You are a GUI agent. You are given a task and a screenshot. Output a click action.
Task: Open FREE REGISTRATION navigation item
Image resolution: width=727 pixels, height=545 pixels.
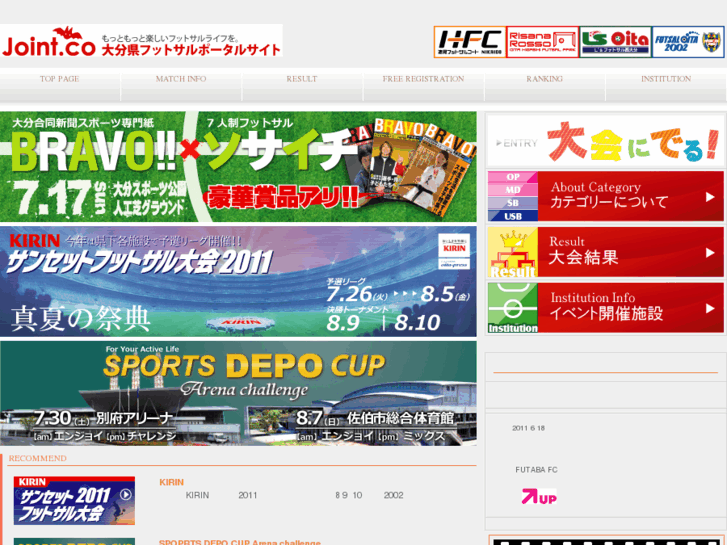pos(423,79)
